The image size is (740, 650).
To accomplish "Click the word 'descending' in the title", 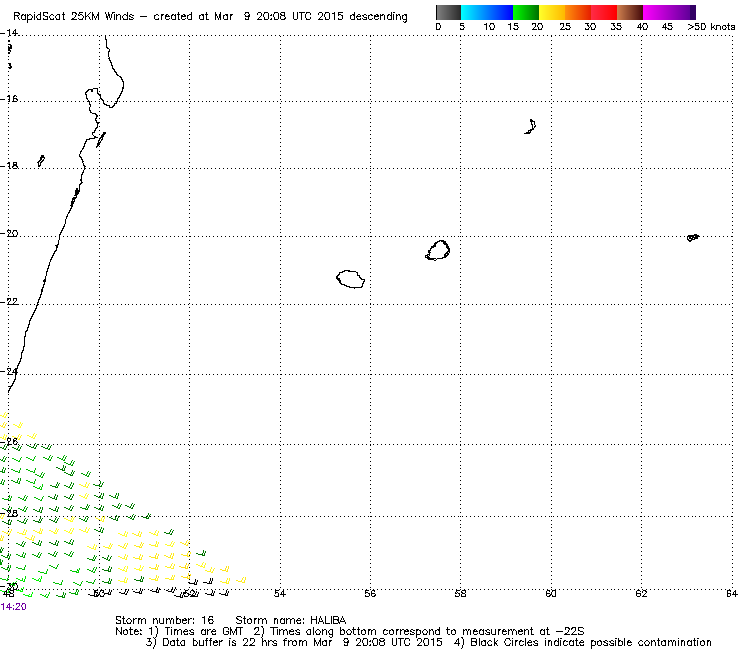I will click(378, 17).
